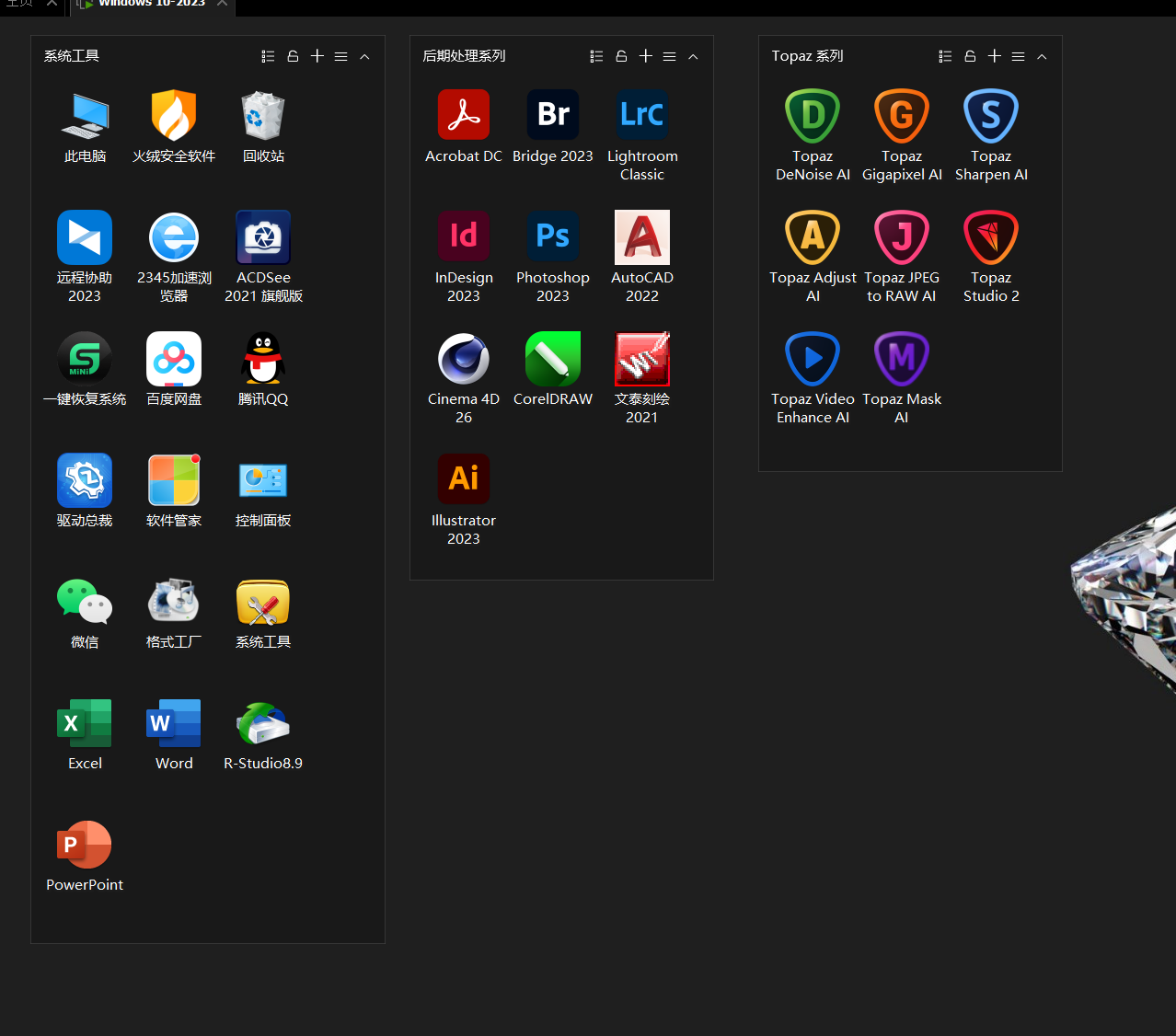
Task: Open Photoshop 2023 icon
Action: 553,237
